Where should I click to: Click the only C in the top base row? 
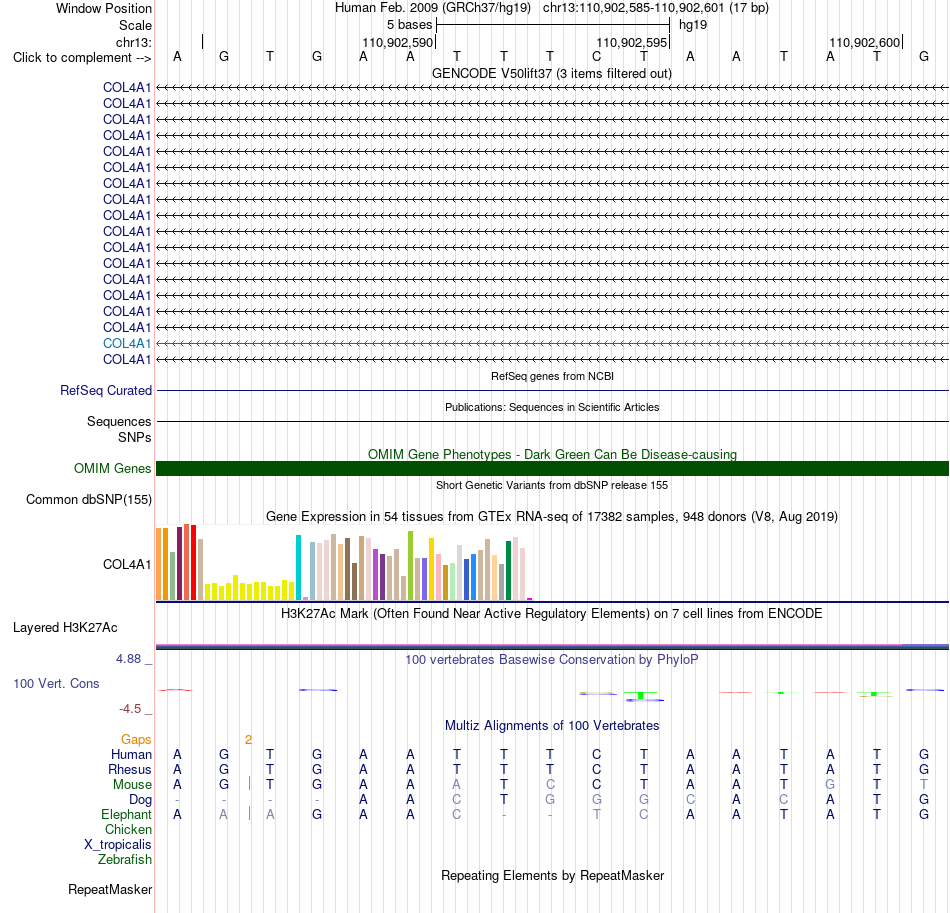point(597,57)
